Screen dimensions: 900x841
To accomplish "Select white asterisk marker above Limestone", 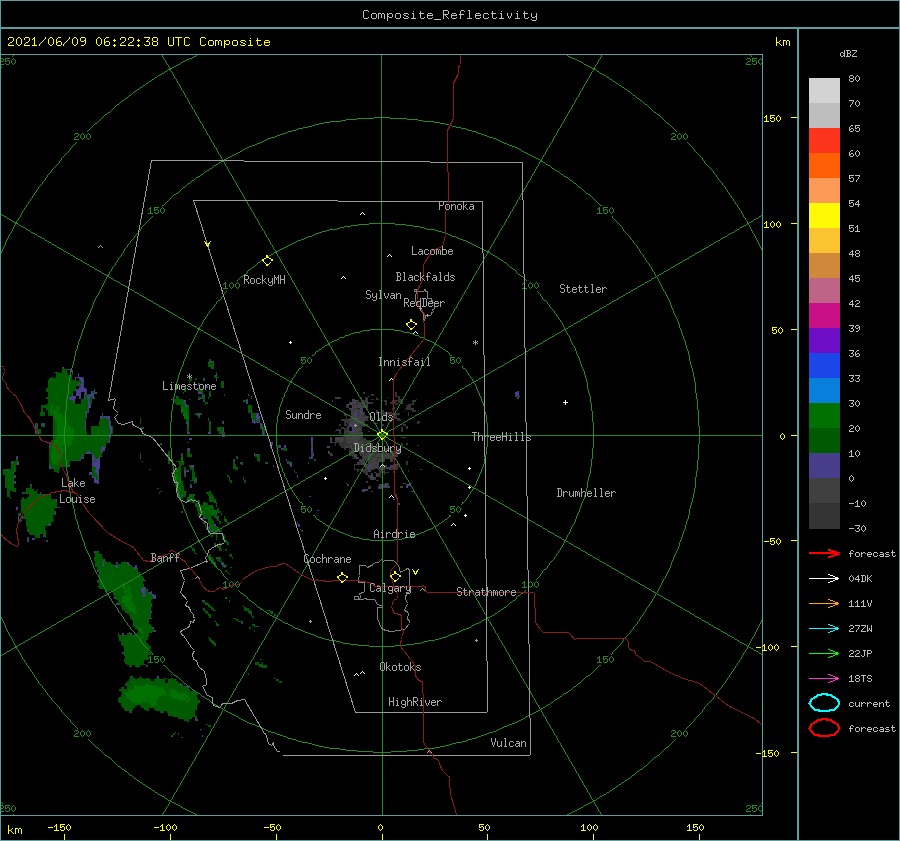I will (x=189, y=377).
